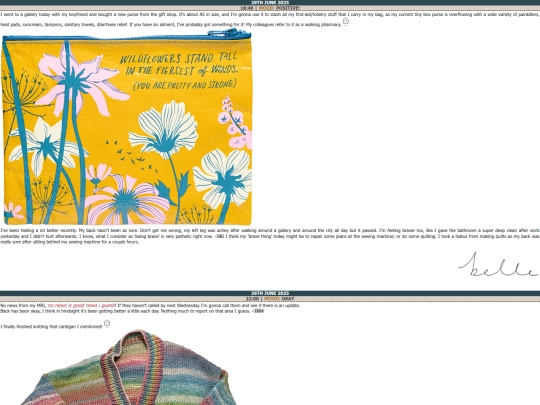Click the '29TH JUNE 2025' entry header

point(270,2)
